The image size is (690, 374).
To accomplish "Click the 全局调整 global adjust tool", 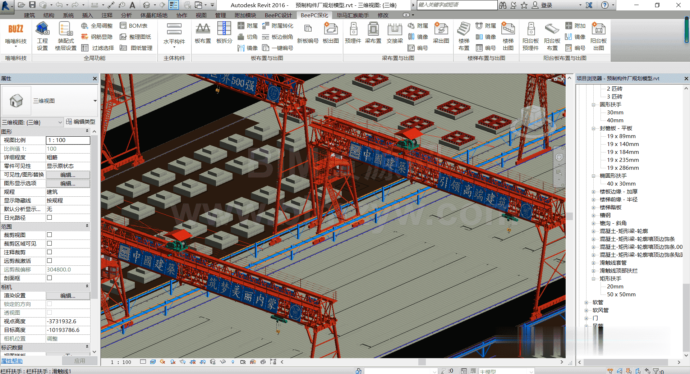I will point(97,26).
